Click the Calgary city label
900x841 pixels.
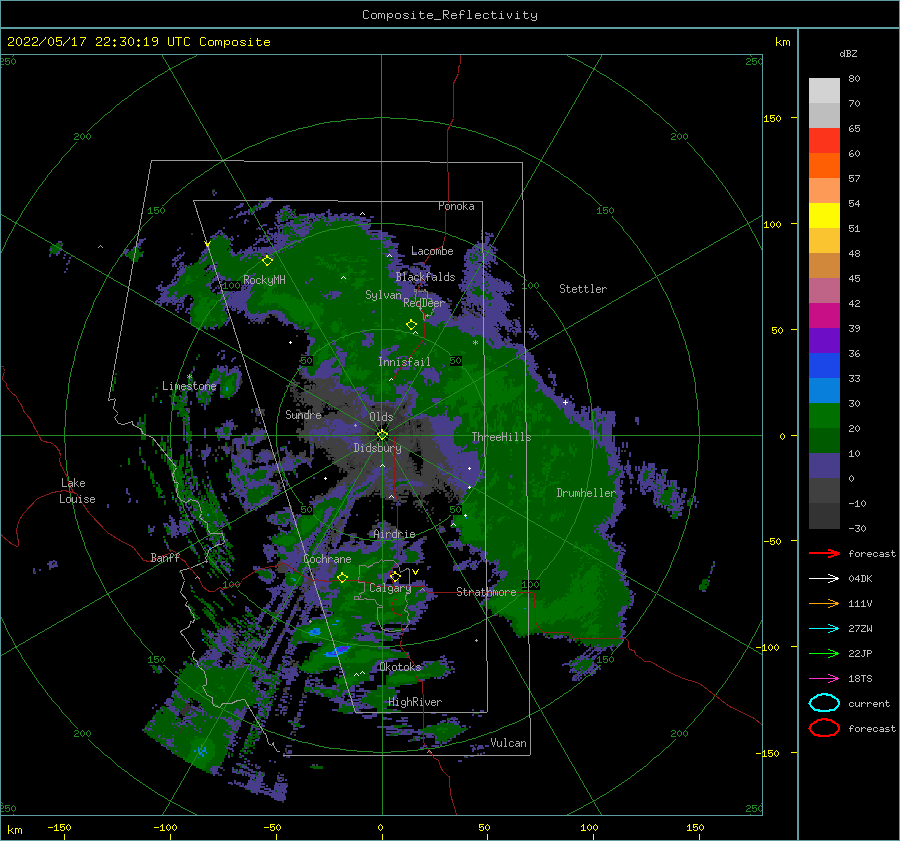tap(390, 588)
